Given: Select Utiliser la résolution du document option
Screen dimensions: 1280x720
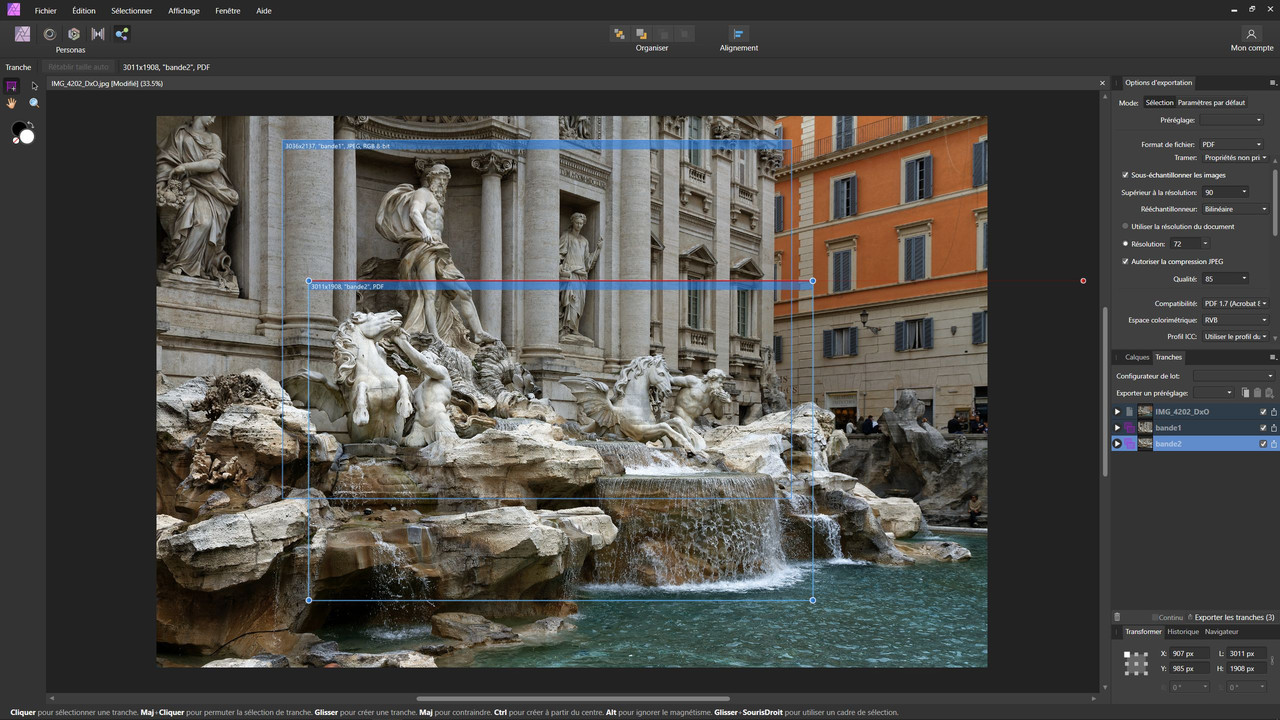Looking at the screenshot, I should (1126, 226).
